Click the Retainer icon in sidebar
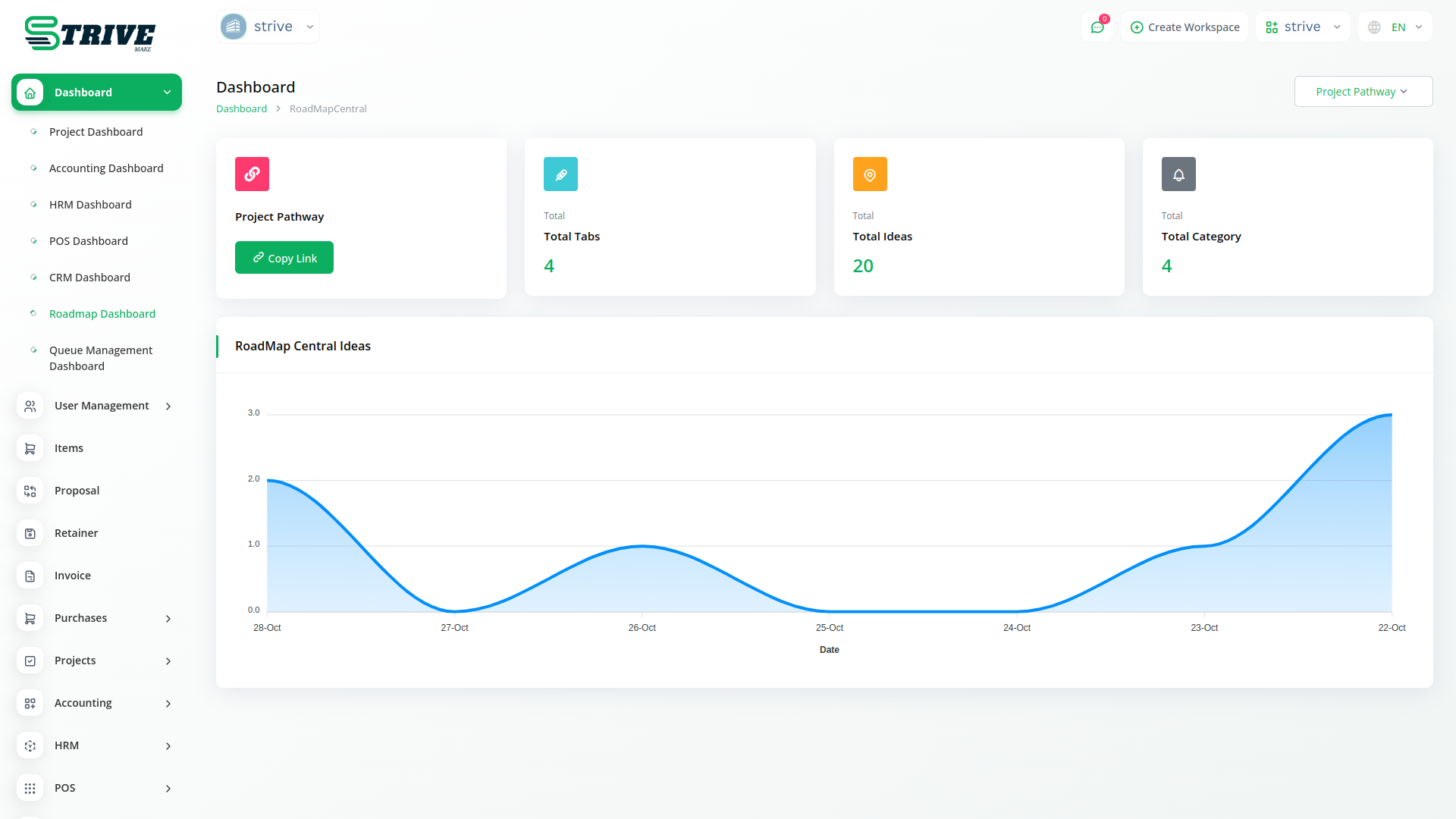This screenshot has width=1456, height=819. click(x=30, y=533)
